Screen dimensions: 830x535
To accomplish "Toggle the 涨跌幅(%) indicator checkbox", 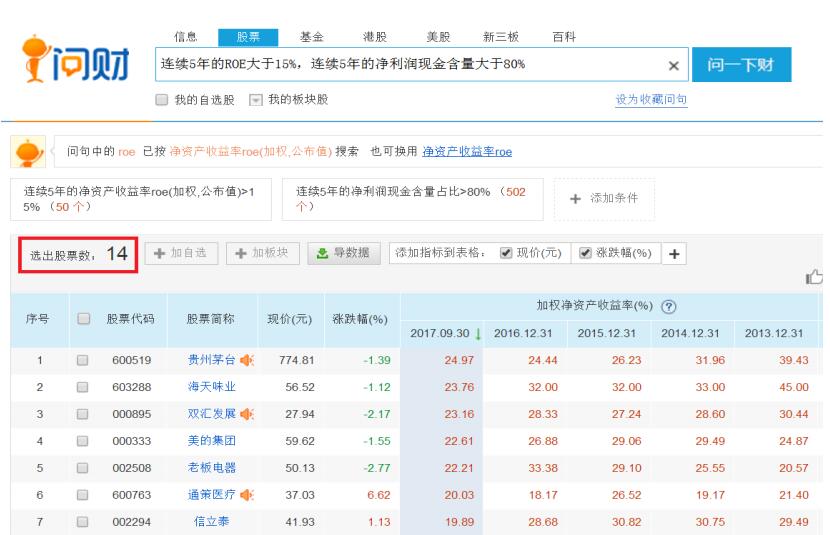I will pos(585,253).
